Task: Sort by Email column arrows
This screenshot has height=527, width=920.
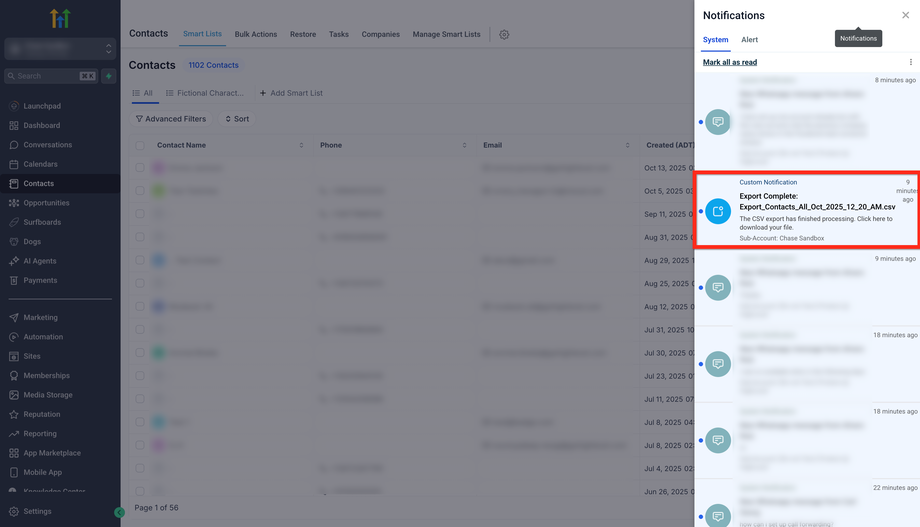Action: click(x=627, y=146)
